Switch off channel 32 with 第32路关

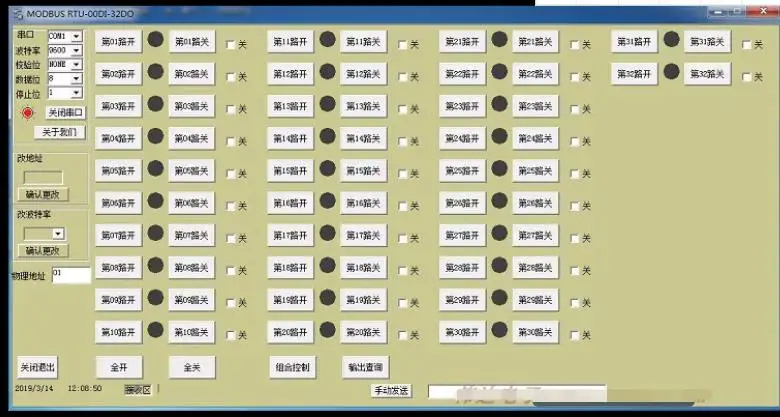(x=707, y=74)
